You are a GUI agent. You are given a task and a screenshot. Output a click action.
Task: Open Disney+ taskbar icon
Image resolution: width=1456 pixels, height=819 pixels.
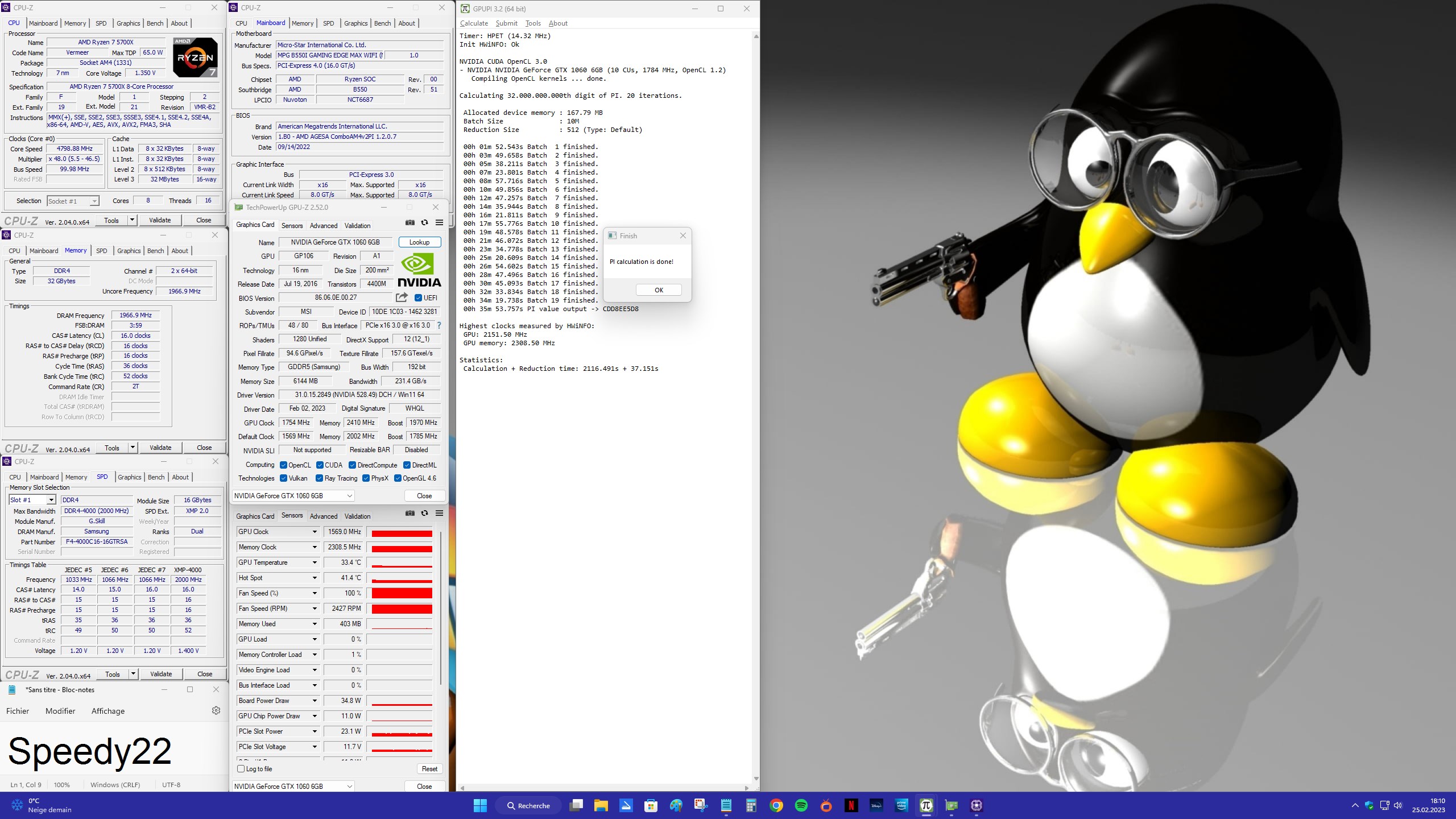point(876,805)
